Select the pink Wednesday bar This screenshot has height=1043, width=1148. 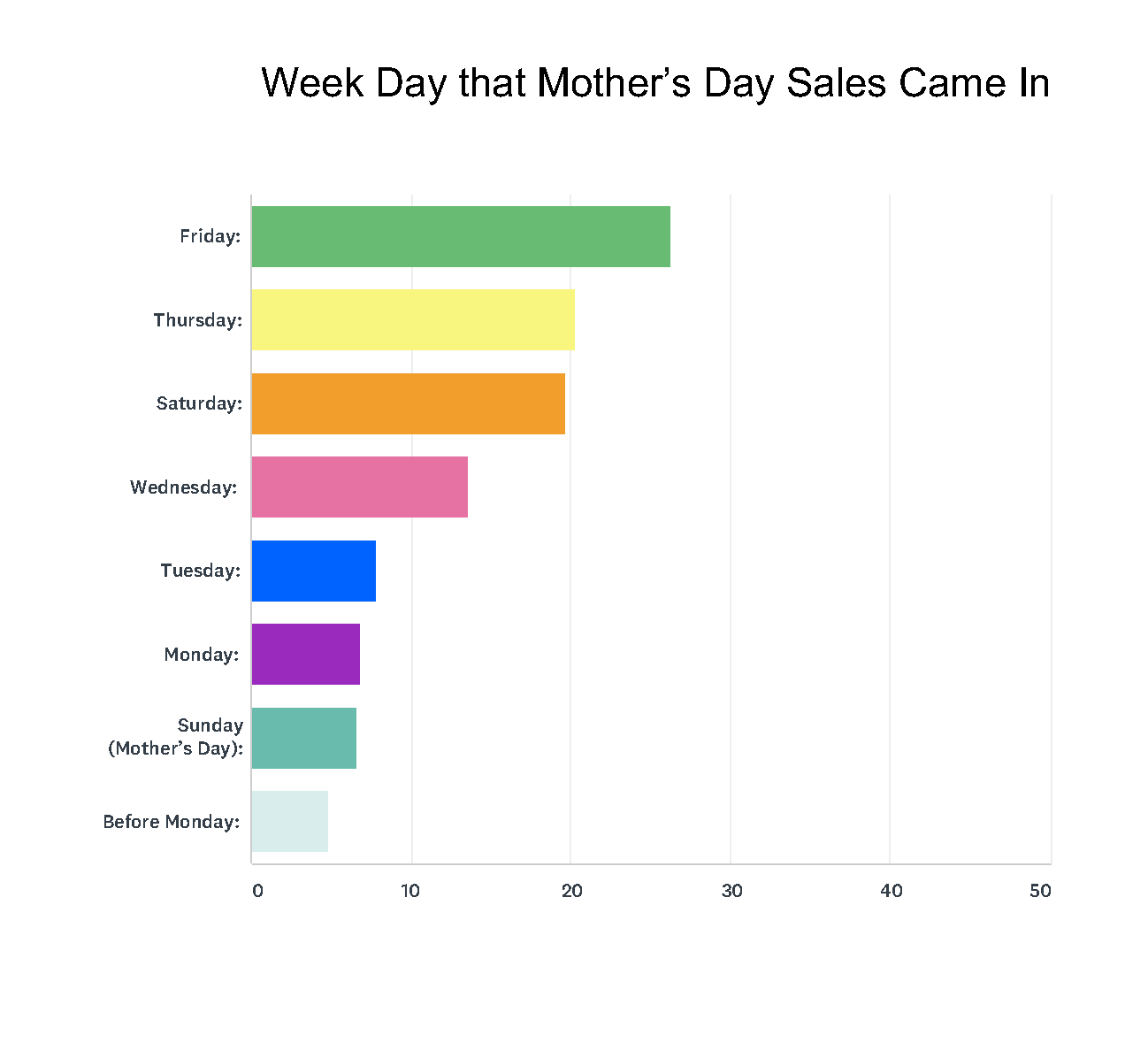(359, 487)
